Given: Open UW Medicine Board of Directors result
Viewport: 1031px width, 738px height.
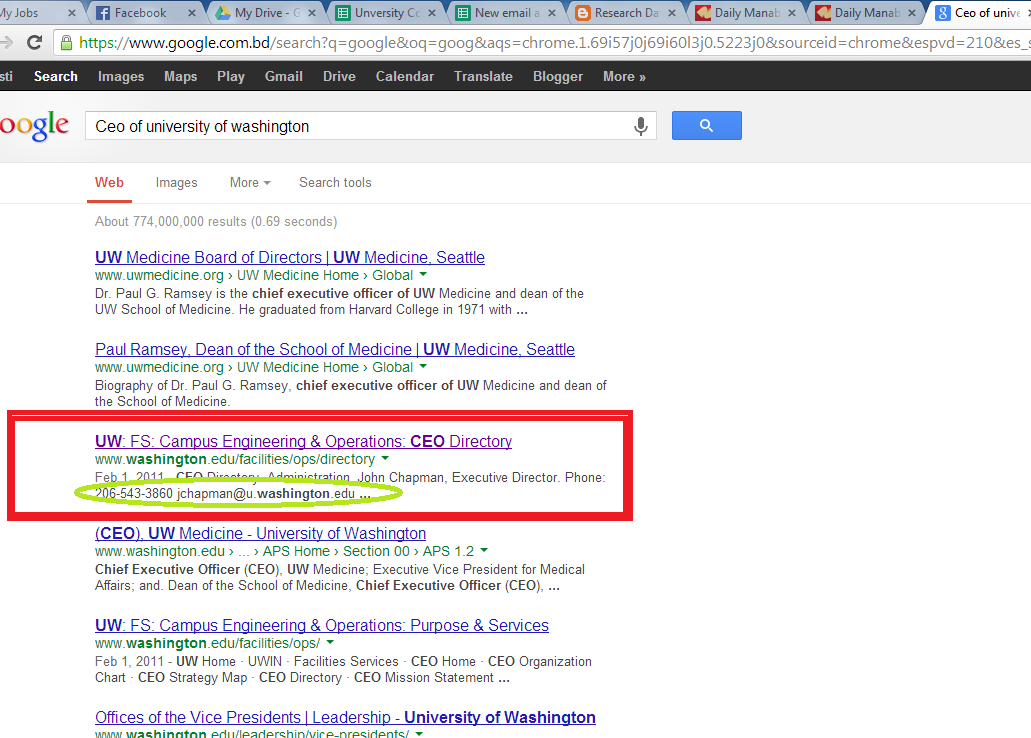Looking at the screenshot, I should click(x=290, y=257).
